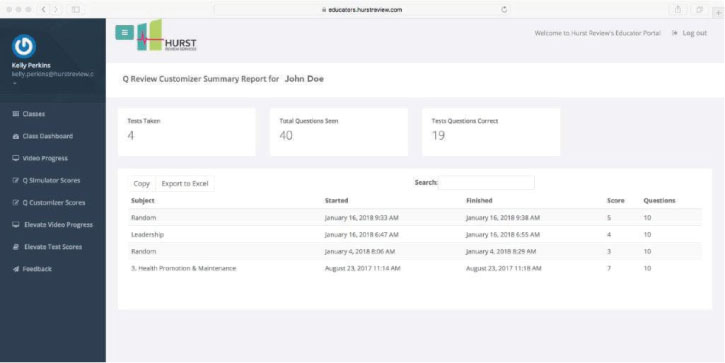
Task: Click the browser back arrow
Action: (x=43, y=9)
